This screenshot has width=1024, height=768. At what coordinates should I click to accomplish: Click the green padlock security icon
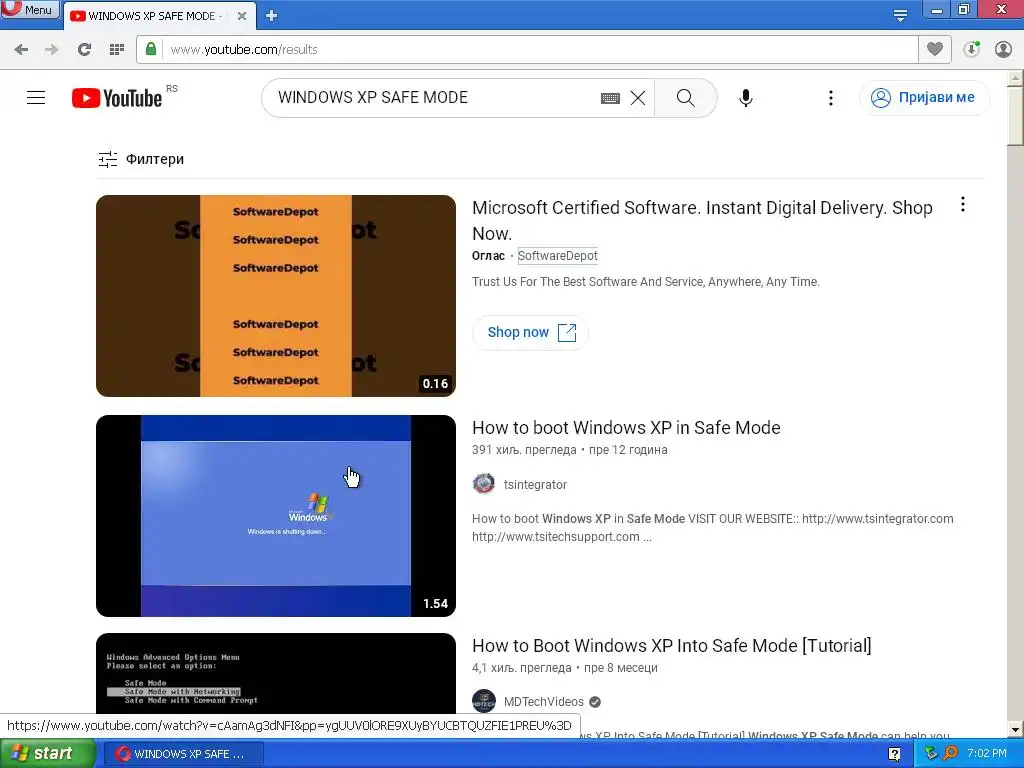[151, 49]
